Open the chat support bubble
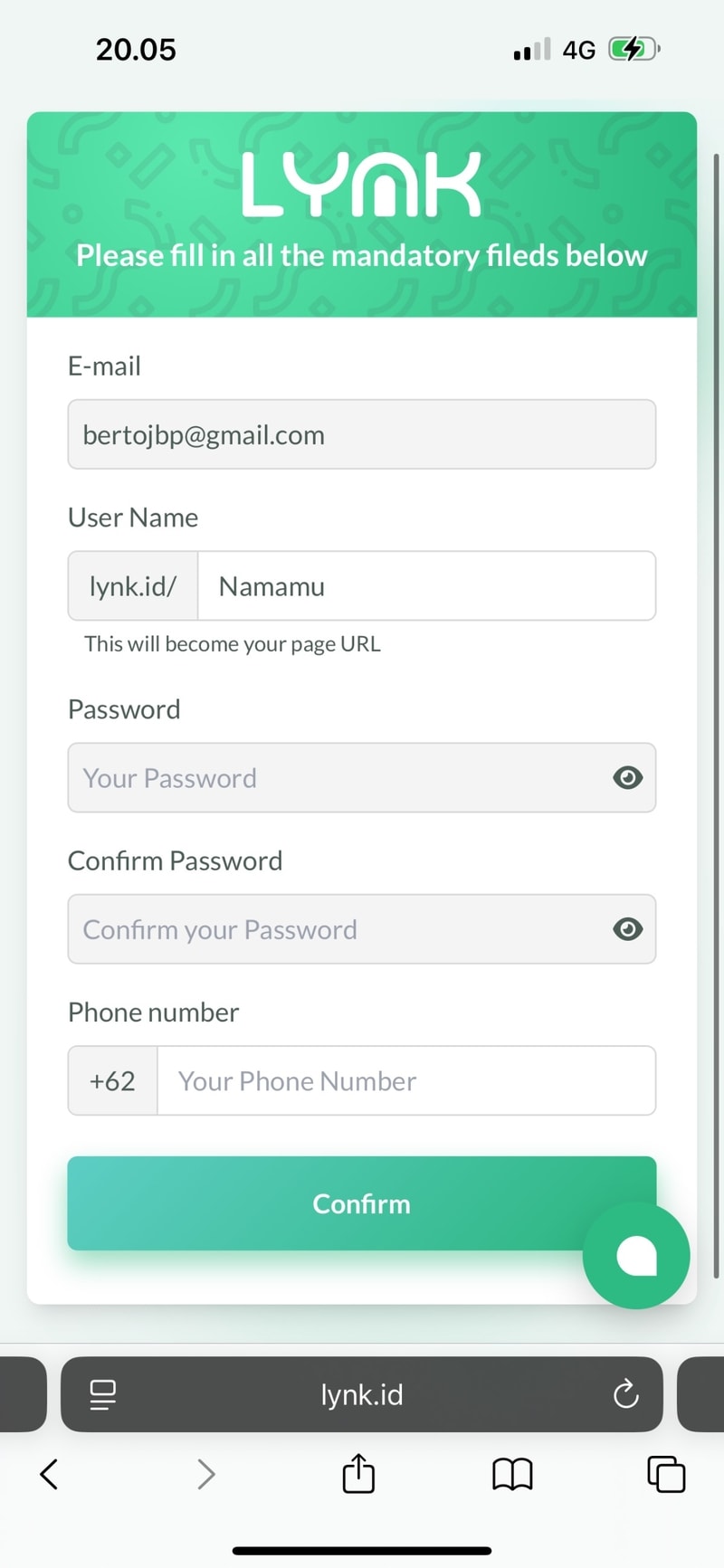 click(x=636, y=1255)
